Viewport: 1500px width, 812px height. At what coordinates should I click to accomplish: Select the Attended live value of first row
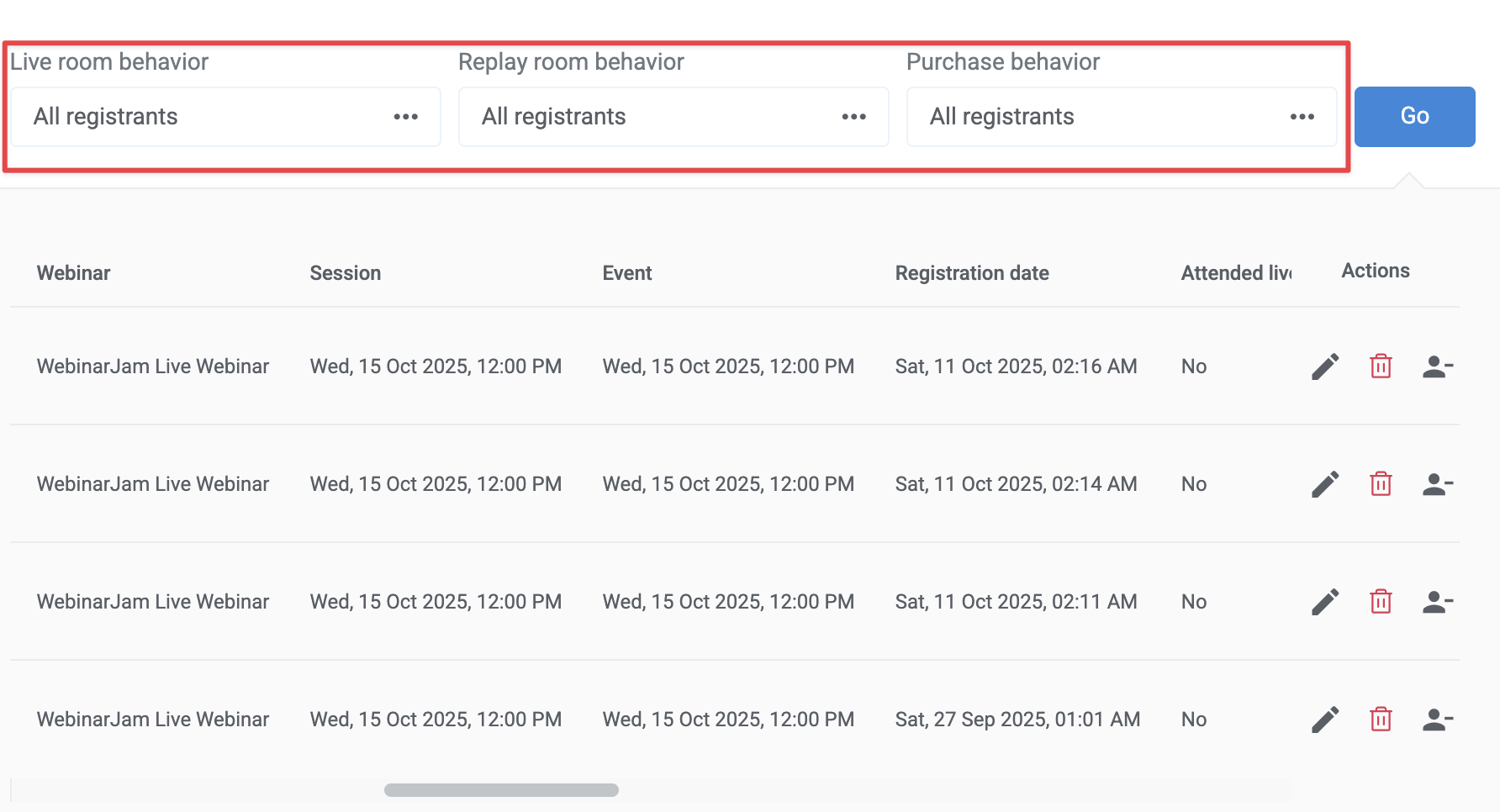coord(1193,366)
